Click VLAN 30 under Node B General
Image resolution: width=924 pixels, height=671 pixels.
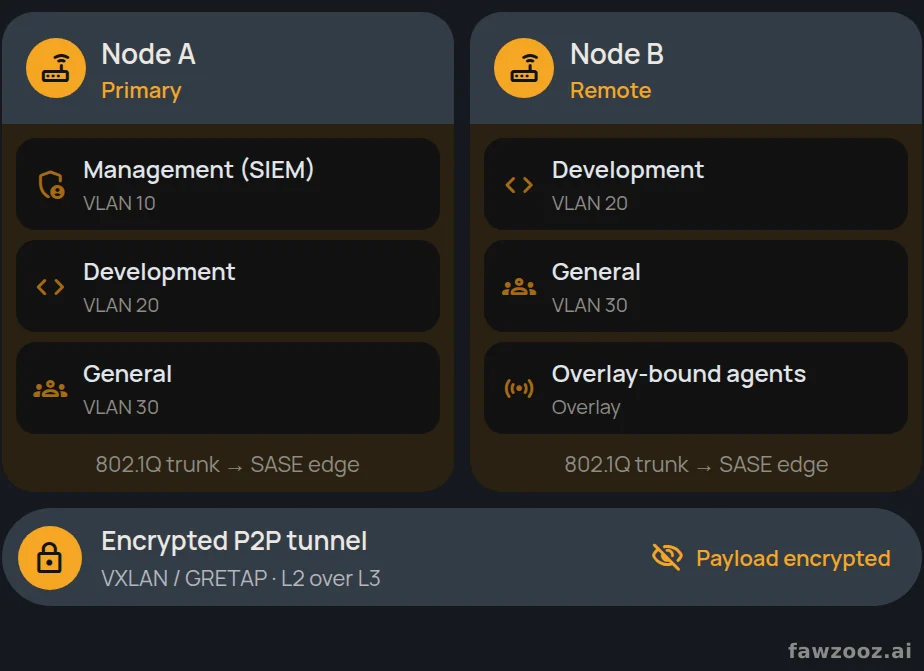[x=590, y=305]
